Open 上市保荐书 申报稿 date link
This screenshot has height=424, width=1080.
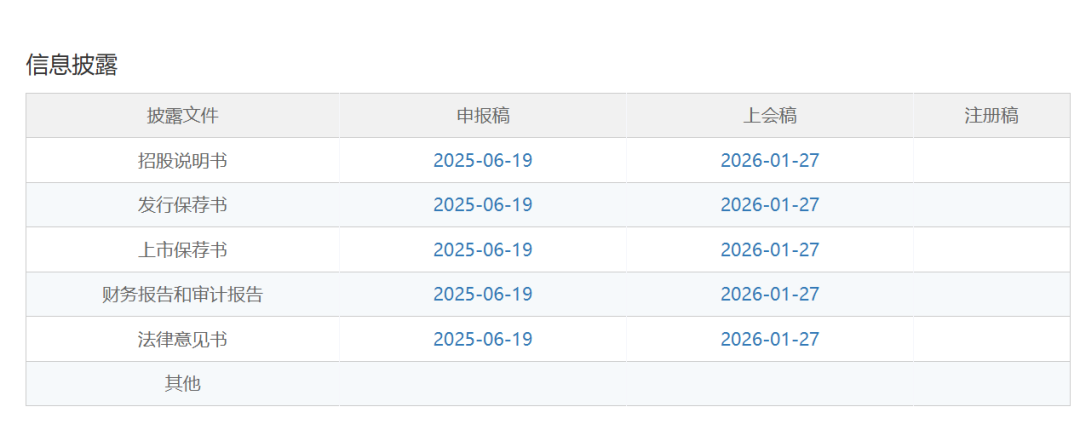tap(483, 250)
